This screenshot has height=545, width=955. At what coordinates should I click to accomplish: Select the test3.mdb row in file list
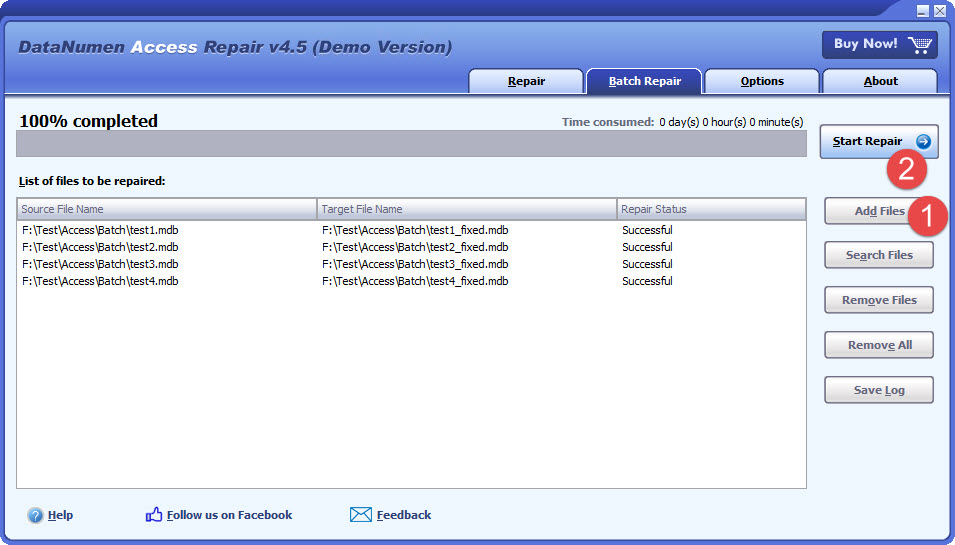click(x=100, y=264)
